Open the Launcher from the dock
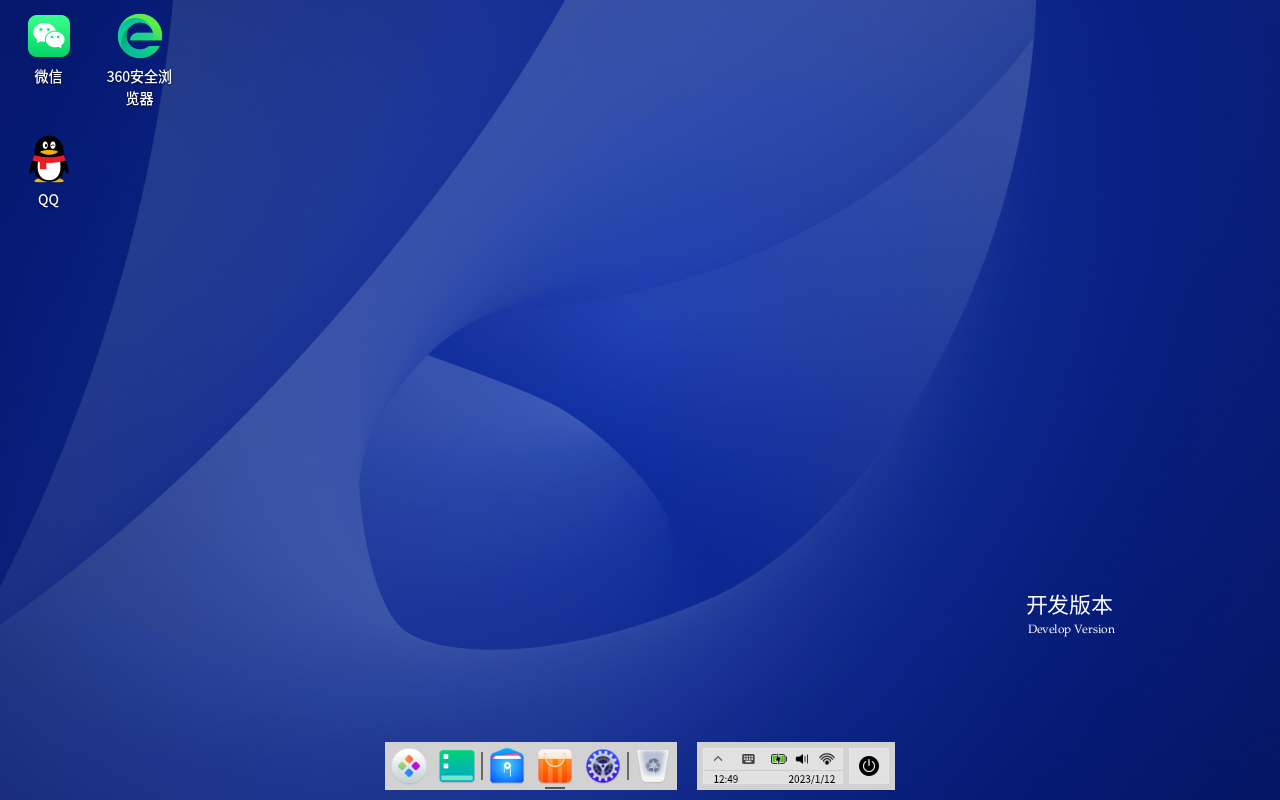 [x=409, y=766]
